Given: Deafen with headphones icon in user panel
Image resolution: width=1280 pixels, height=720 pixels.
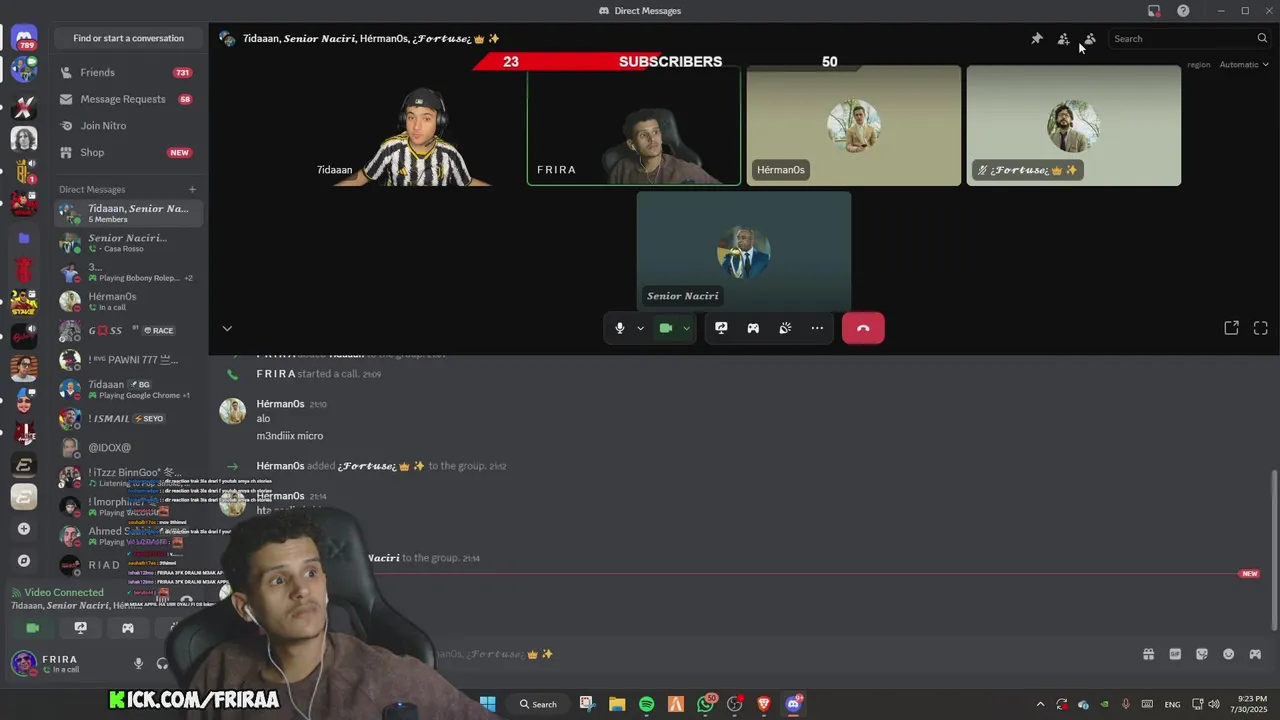Looking at the screenshot, I should pyautogui.click(x=163, y=663).
